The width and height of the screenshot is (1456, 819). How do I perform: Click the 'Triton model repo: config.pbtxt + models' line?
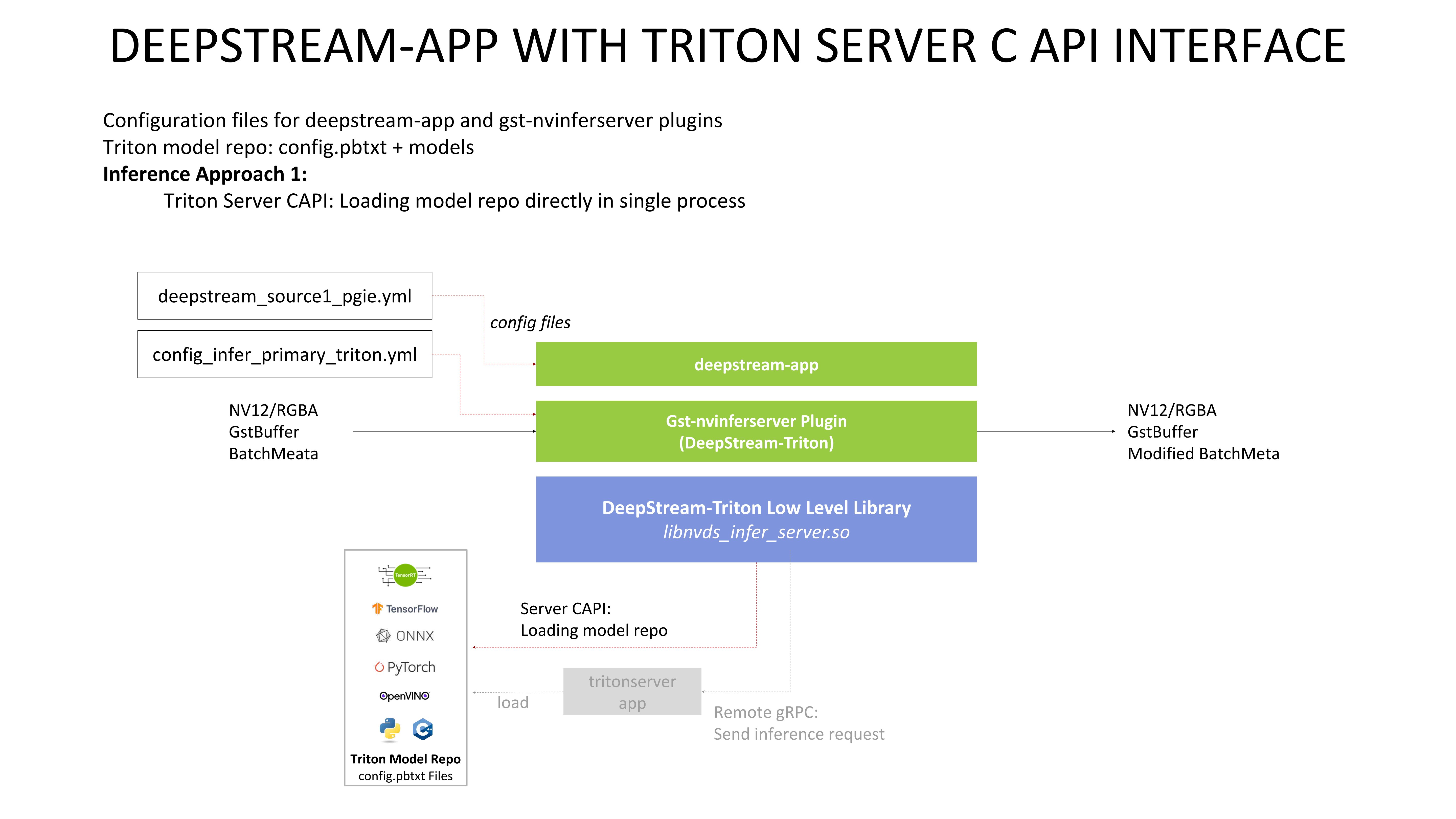tap(288, 148)
